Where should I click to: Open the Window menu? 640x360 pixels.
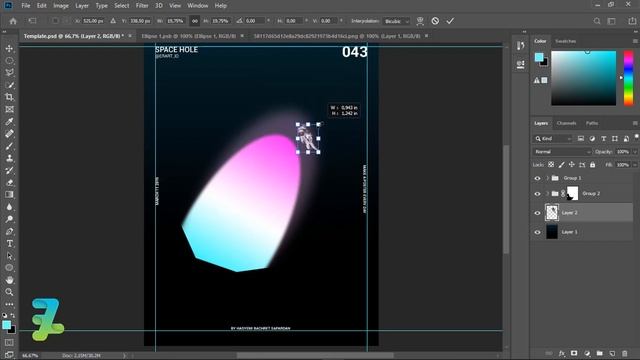(x=198, y=6)
